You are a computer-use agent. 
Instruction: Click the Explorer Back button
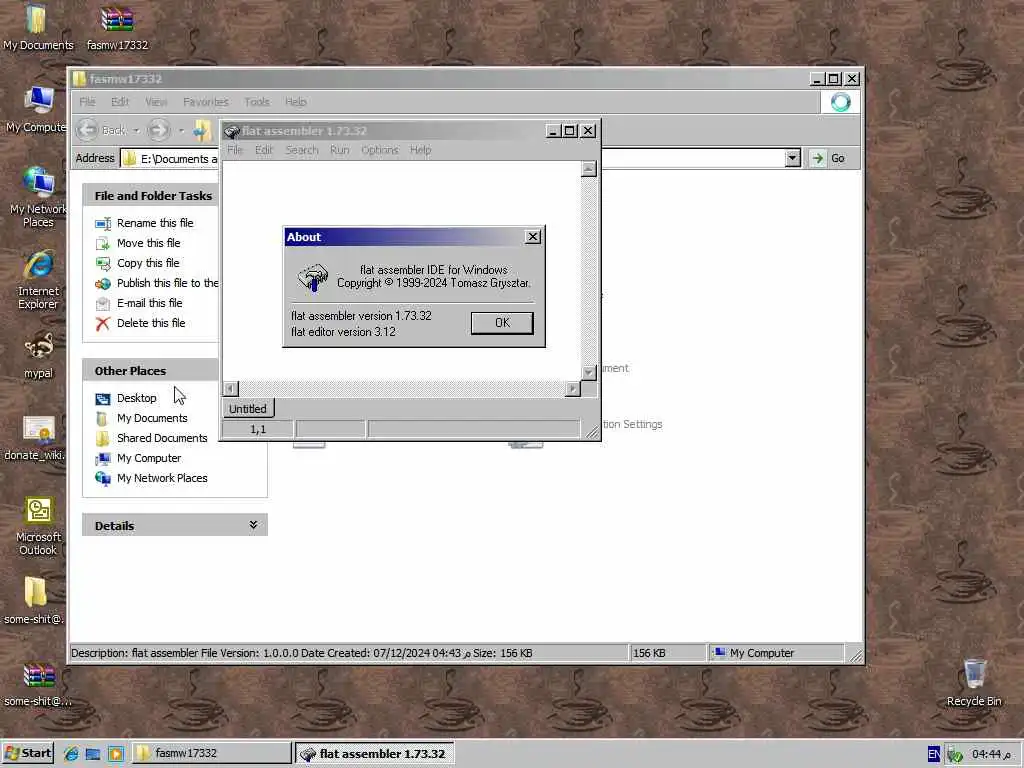point(102,130)
